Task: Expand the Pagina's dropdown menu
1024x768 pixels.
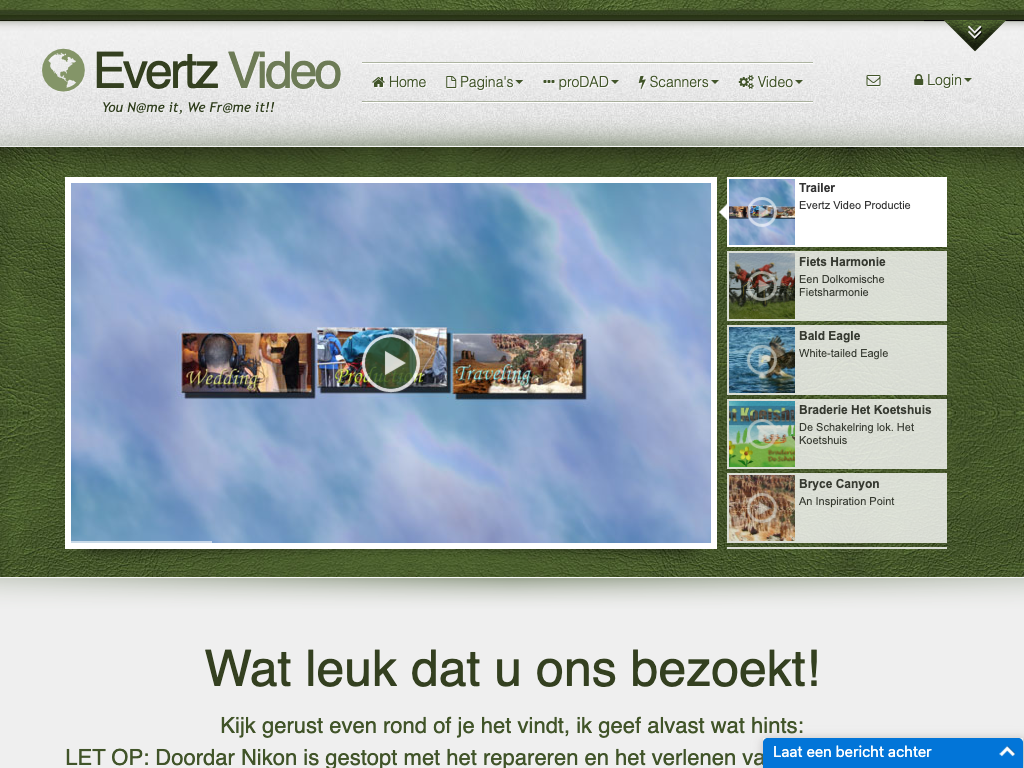Action: pyautogui.click(x=484, y=82)
